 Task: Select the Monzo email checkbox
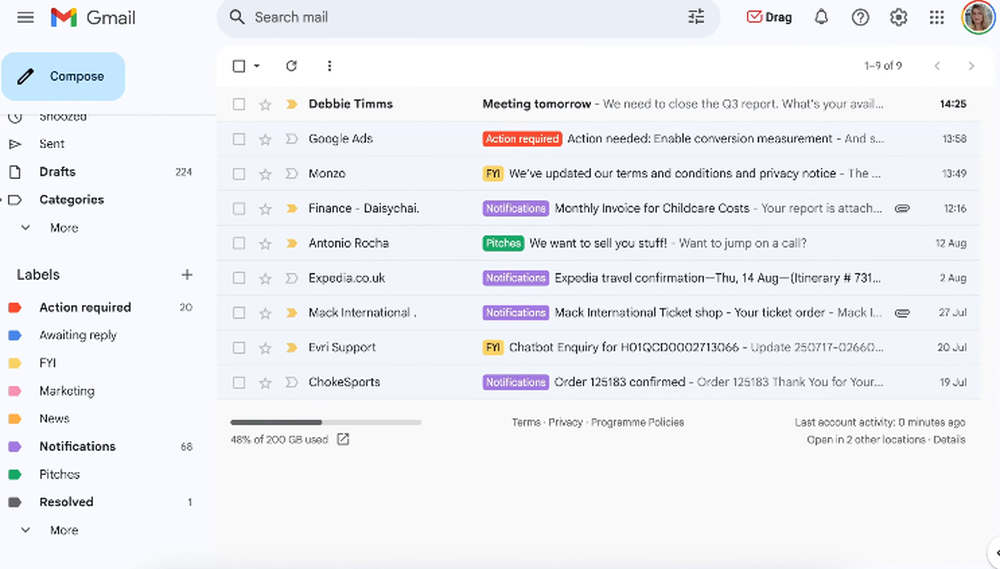[x=239, y=174]
